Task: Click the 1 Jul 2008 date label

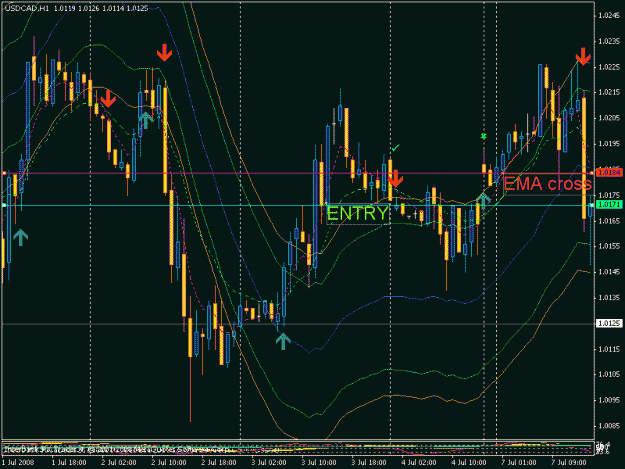Action: click(x=18, y=463)
